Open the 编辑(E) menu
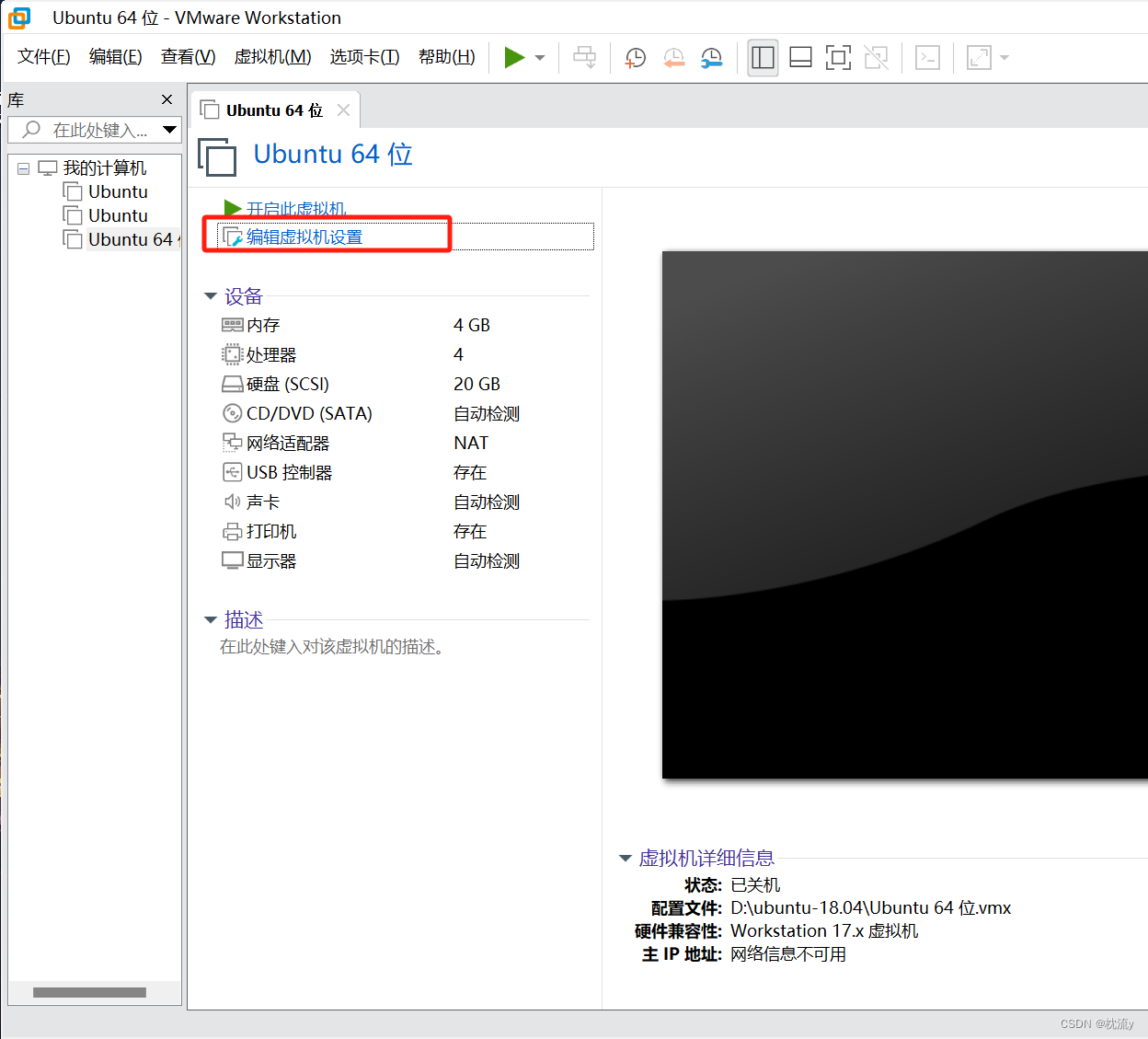The width and height of the screenshot is (1148, 1039). (115, 57)
